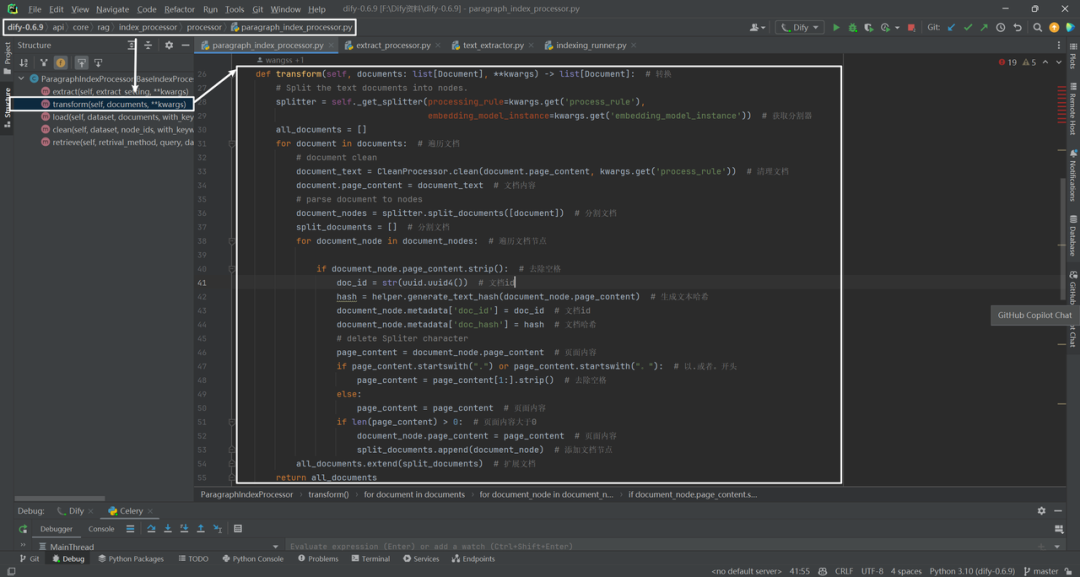
Task: Open Search Everywhere magnifier icon
Action: [1037, 28]
